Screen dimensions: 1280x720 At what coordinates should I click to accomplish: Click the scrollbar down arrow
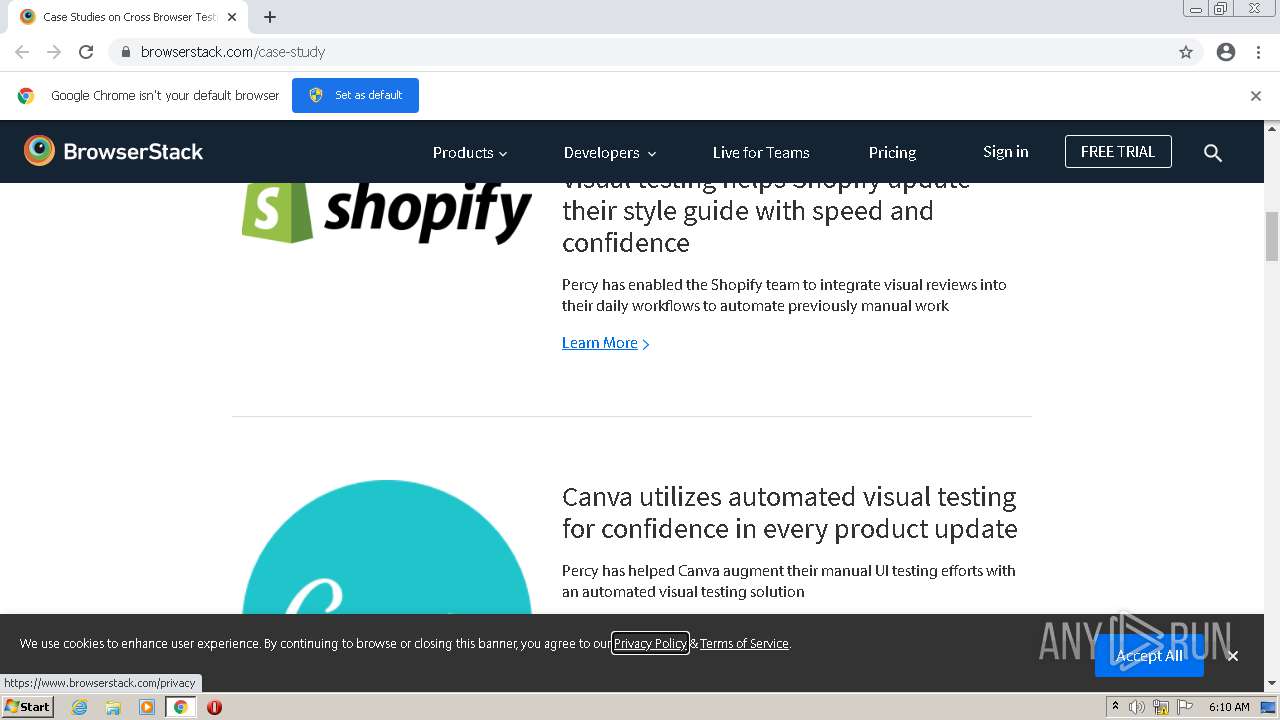click(x=1272, y=684)
